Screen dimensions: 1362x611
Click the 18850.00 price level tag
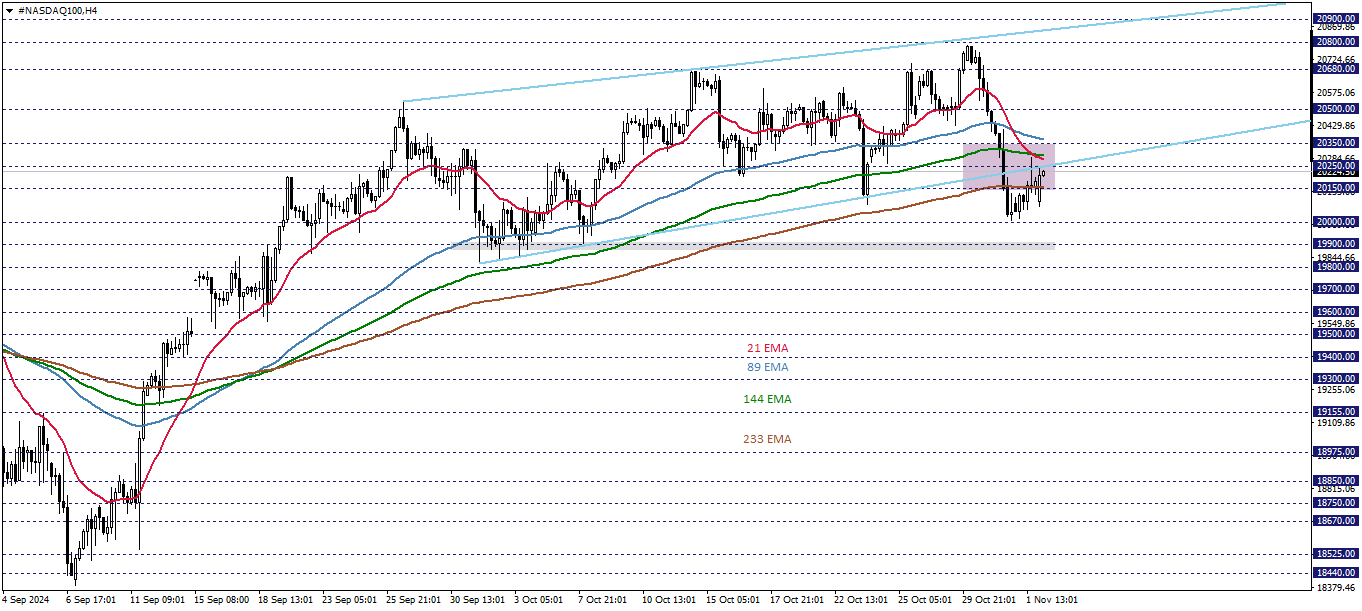coord(1336,481)
